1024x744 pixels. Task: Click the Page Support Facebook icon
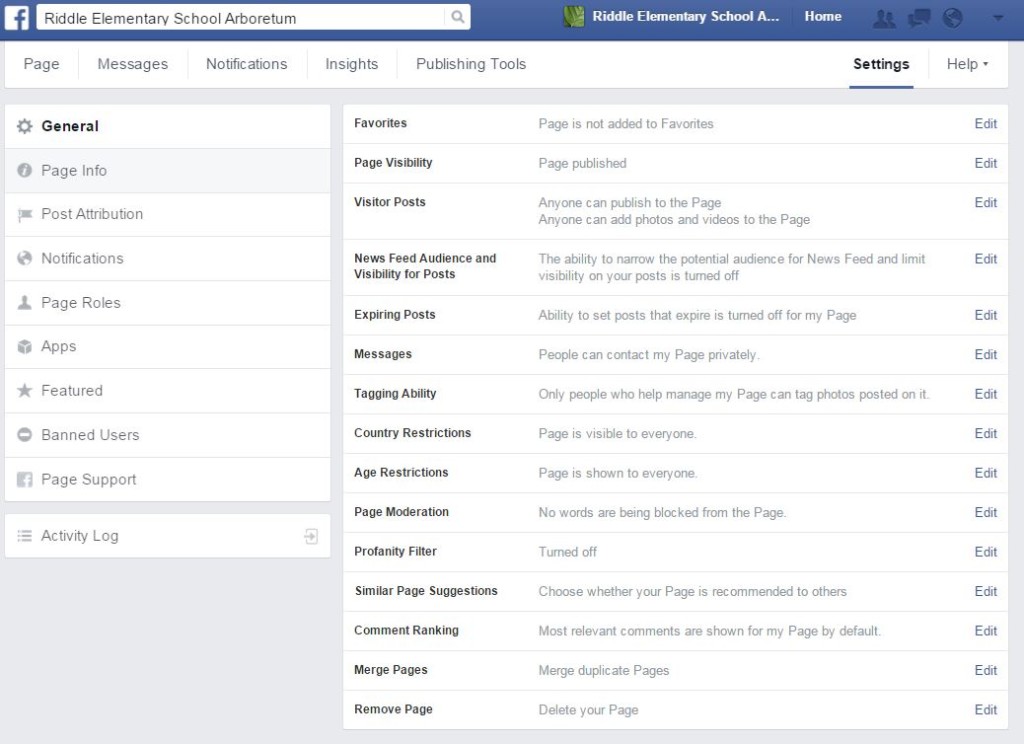coord(24,479)
